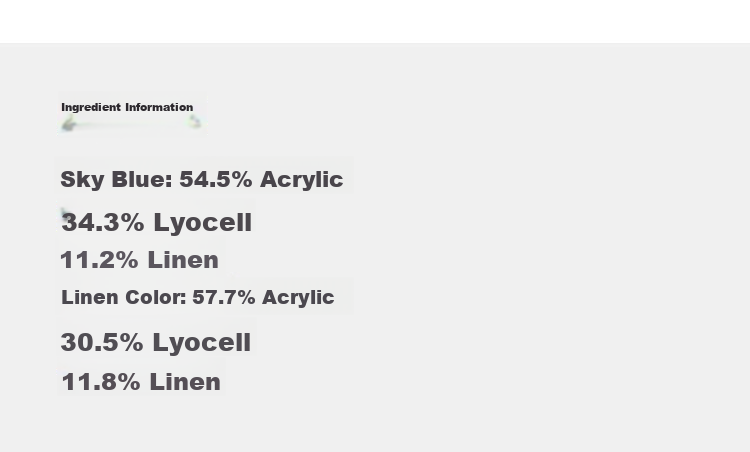Click the 30.5% figure
Viewport: 750px width, 452px height.
102,342
